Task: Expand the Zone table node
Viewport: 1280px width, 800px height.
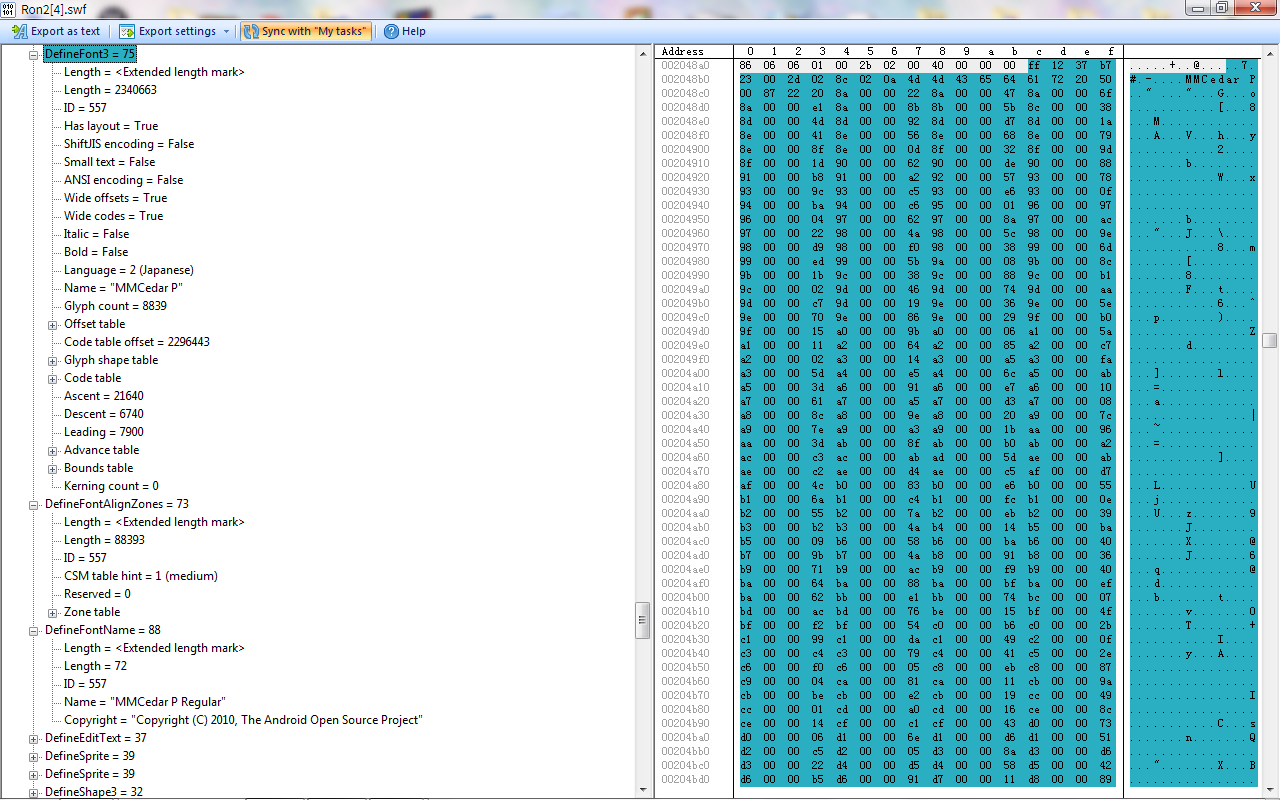Action: click(53, 612)
